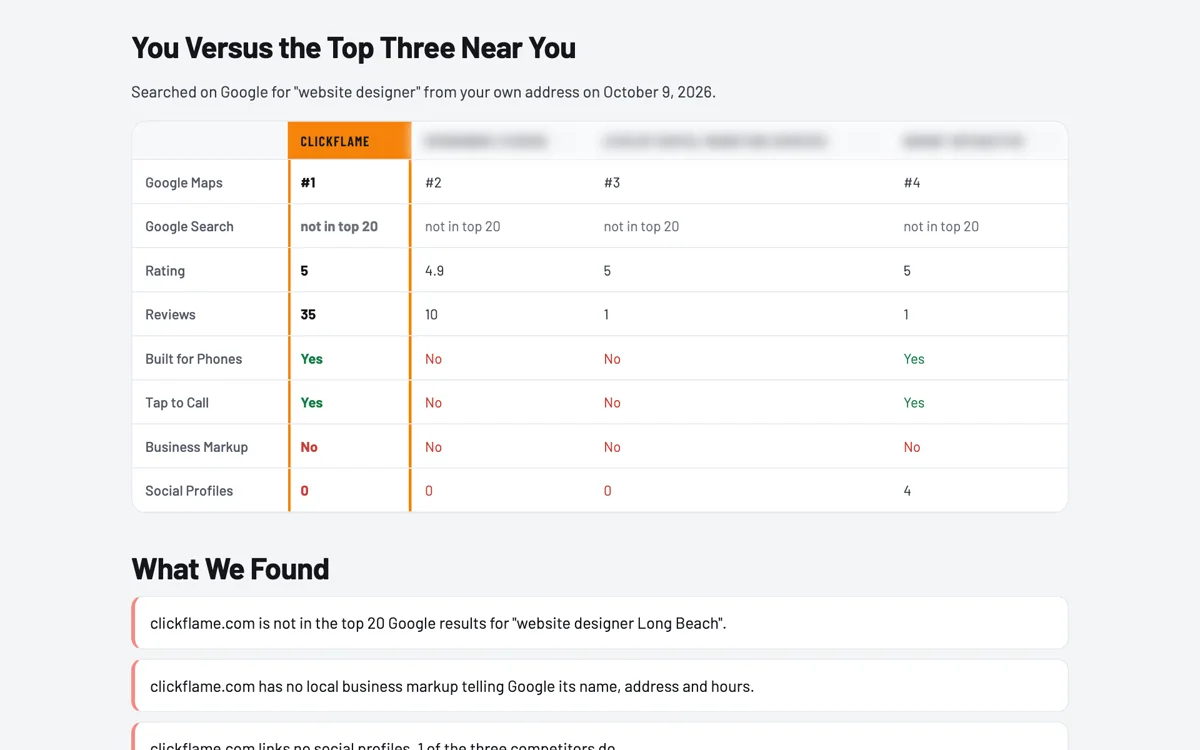Click the bold "#1" Google Maps rank

pos(308,183)
